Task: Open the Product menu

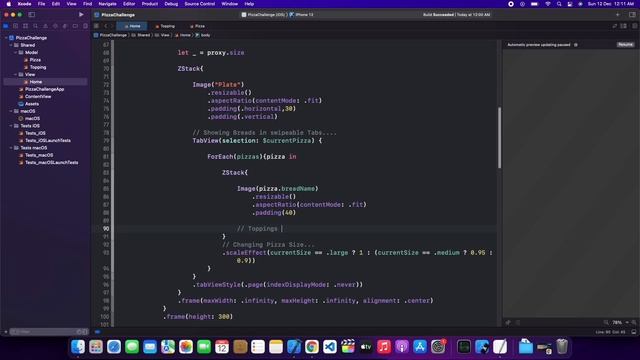Action: (150, 4)
